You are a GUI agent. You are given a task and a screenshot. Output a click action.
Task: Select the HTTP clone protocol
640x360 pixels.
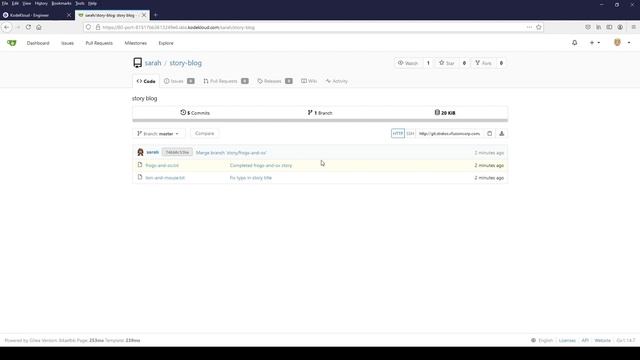coord(398,133)
